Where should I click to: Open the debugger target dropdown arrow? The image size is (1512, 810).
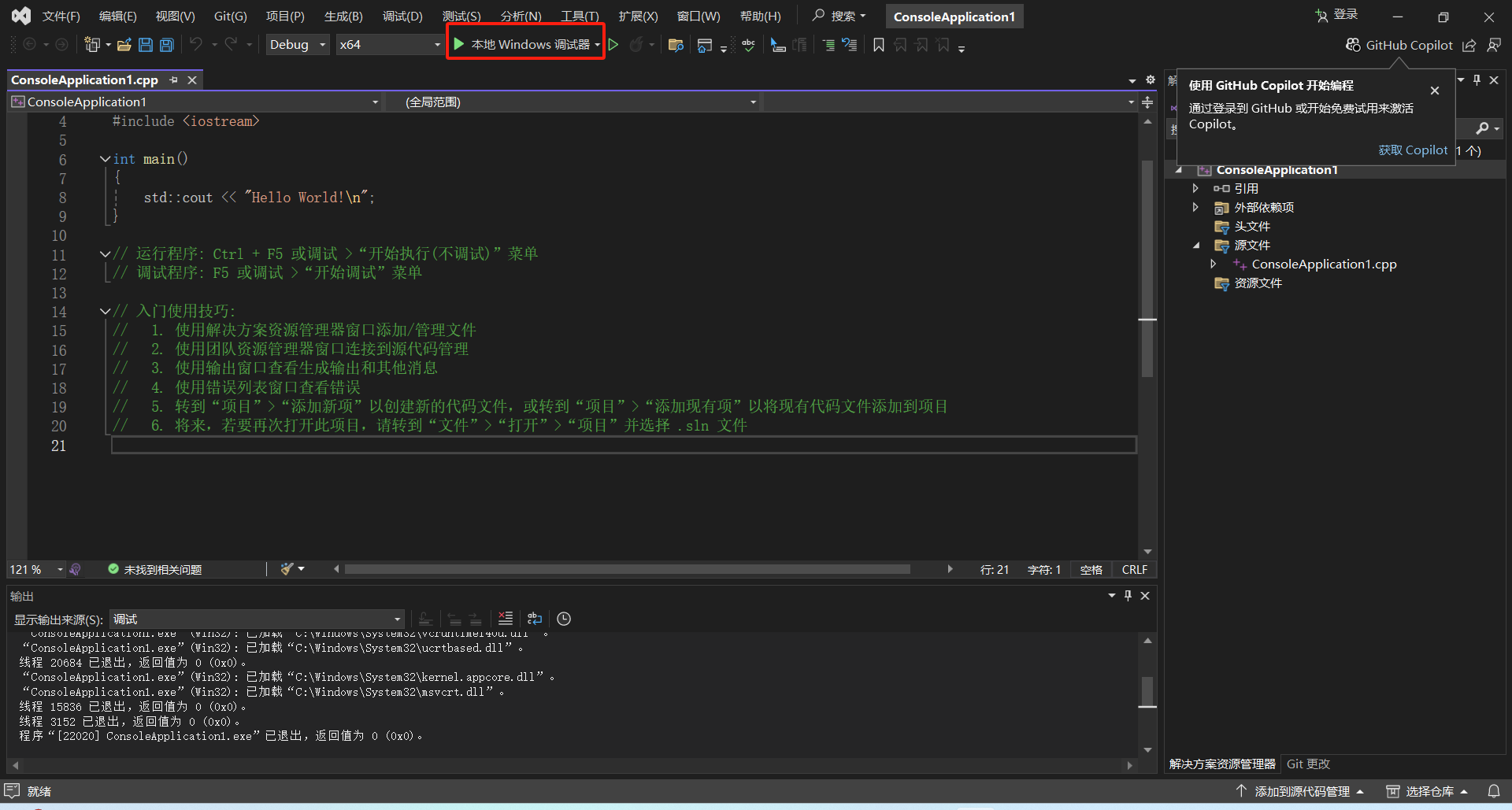pos(598,45)
